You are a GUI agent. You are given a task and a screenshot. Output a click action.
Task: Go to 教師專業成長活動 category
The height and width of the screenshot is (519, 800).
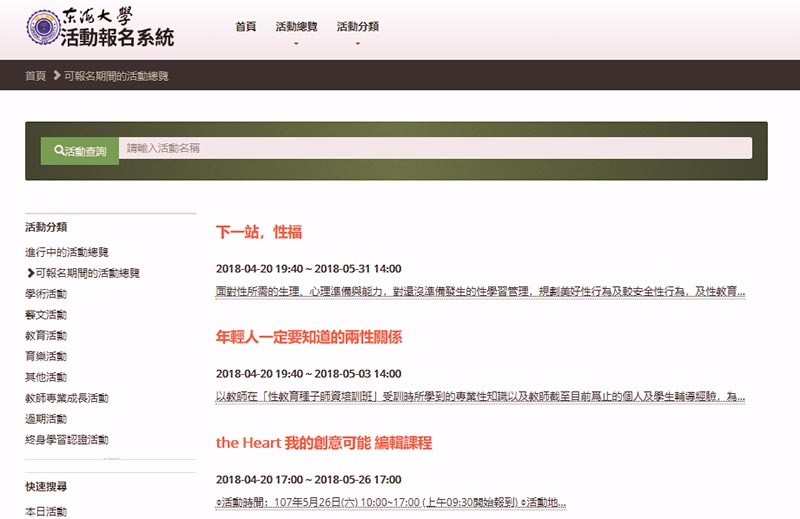click(x=67, y=398)
